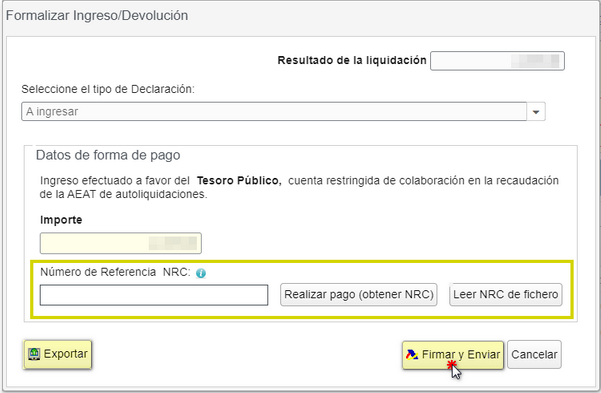Image resolution: width=601 pixels, height=393 pixels.
Task: Click Firmar y Enviar button
Action: (x=453, y=355)
